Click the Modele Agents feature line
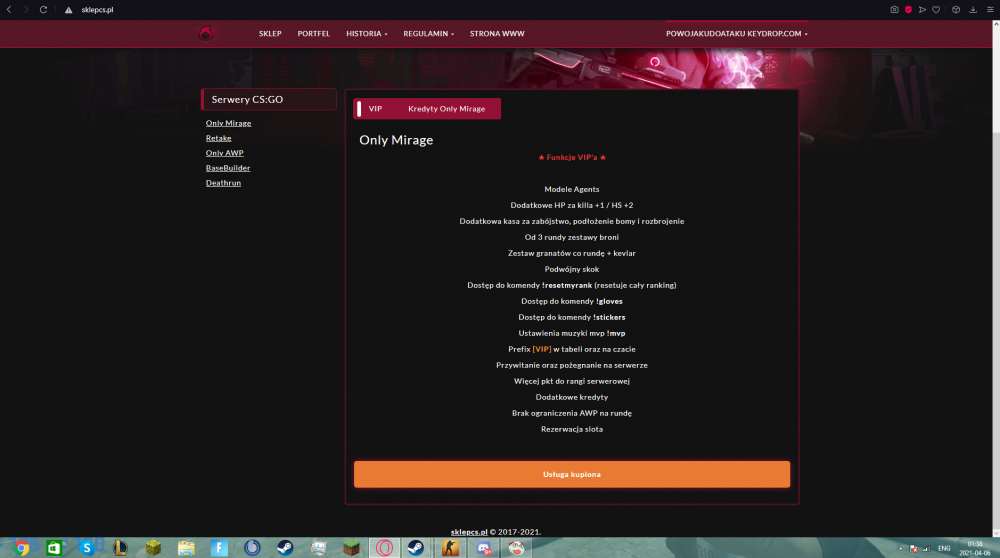Image resolution: width=1000 pixels, height=558 pixels. [x=571, y=189]
